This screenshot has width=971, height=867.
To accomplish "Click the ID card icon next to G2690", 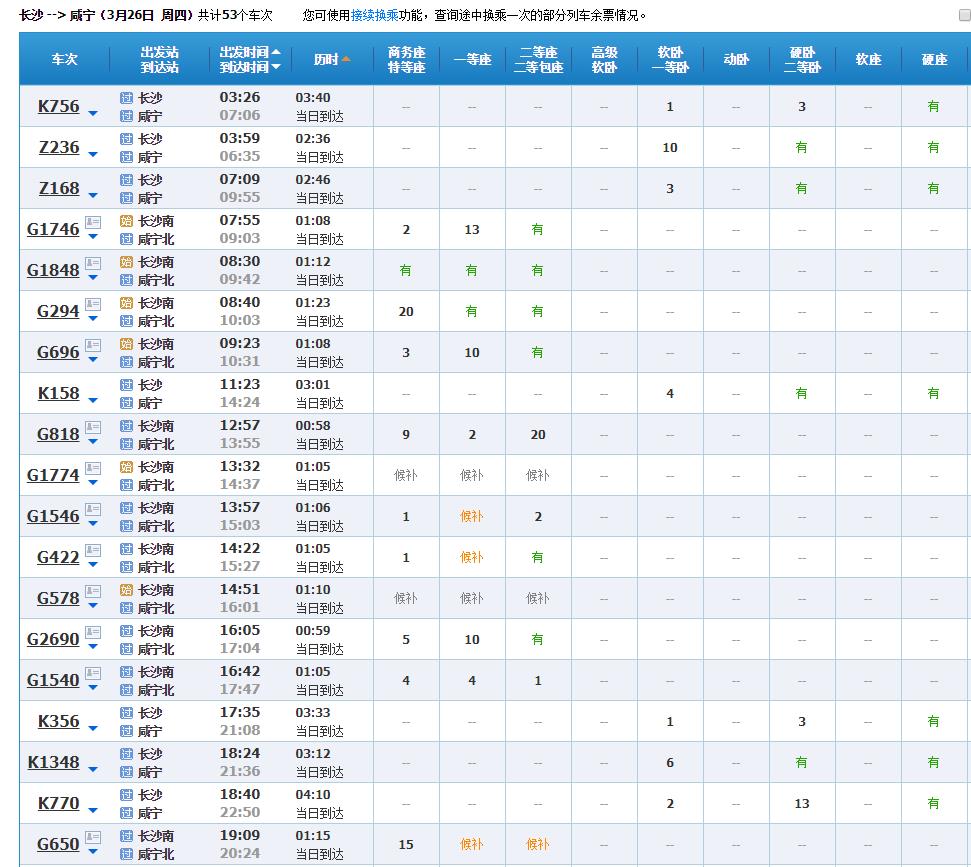I will click(93, 631).
